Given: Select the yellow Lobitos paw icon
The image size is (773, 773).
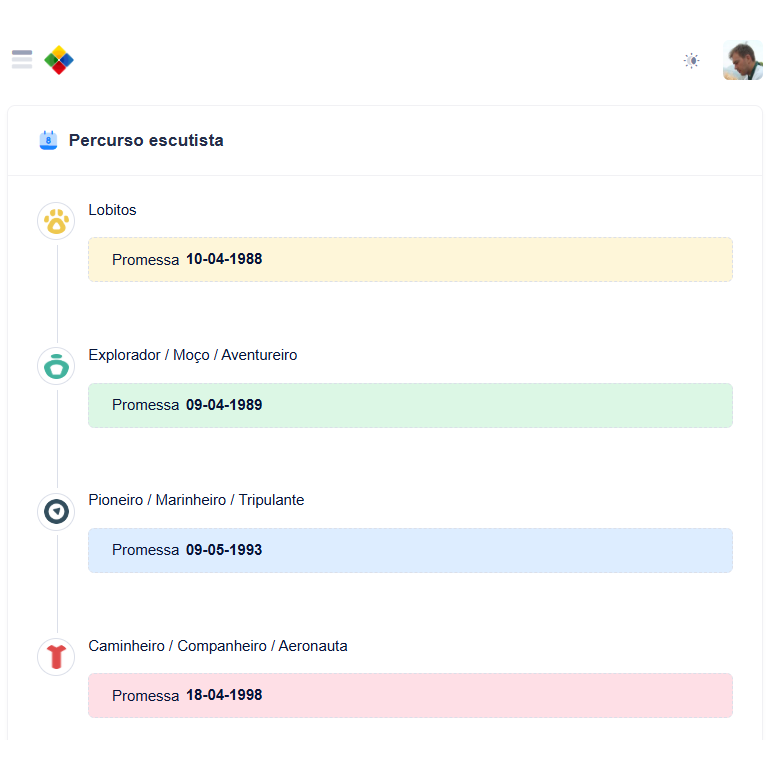Looking at the screenshot, I should click(56, 221).
